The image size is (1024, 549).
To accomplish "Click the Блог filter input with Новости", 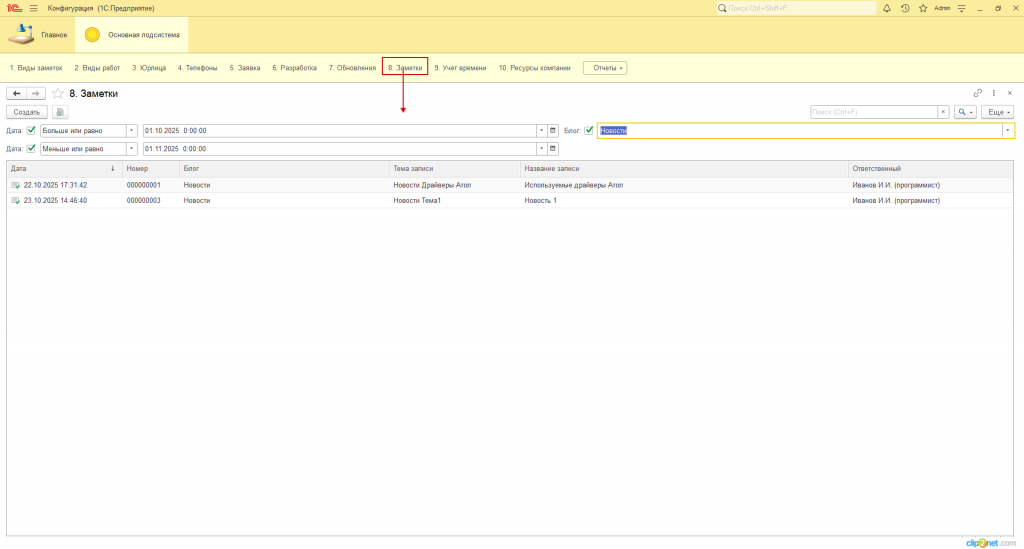I will click(x=800, y=131).
